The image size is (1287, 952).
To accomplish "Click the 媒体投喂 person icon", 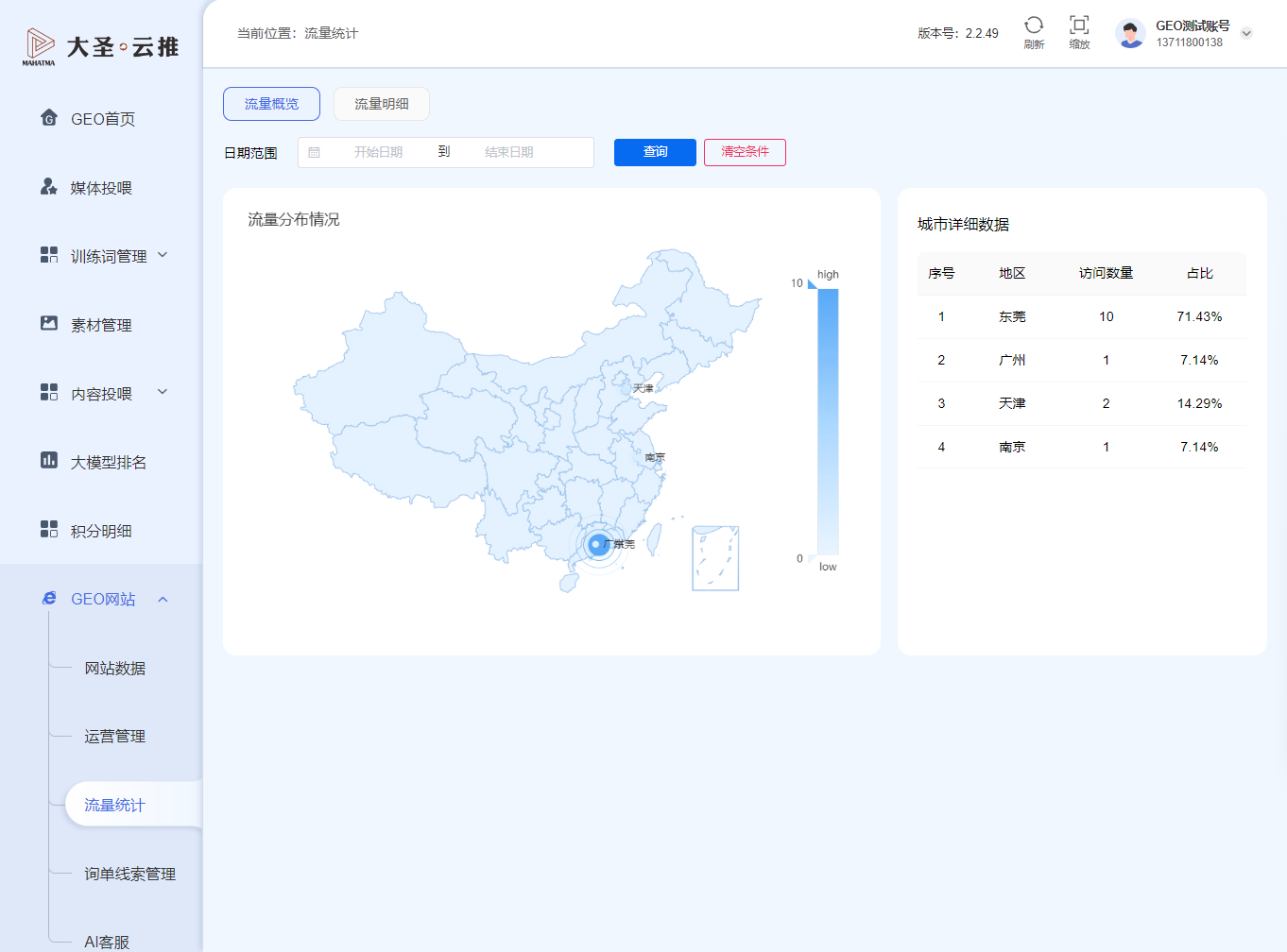I will 49,186.
